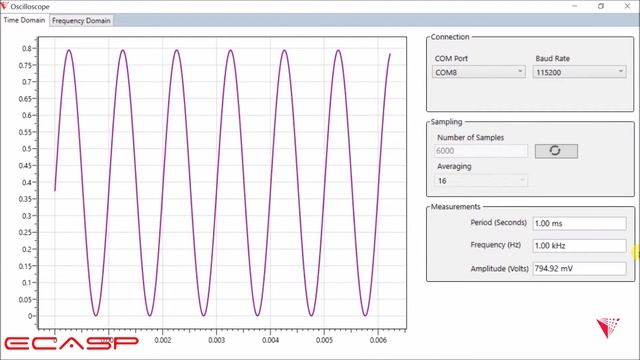Click the 'Frequency (Hz)' label
The image size is (640, 360).
(496, 244)
